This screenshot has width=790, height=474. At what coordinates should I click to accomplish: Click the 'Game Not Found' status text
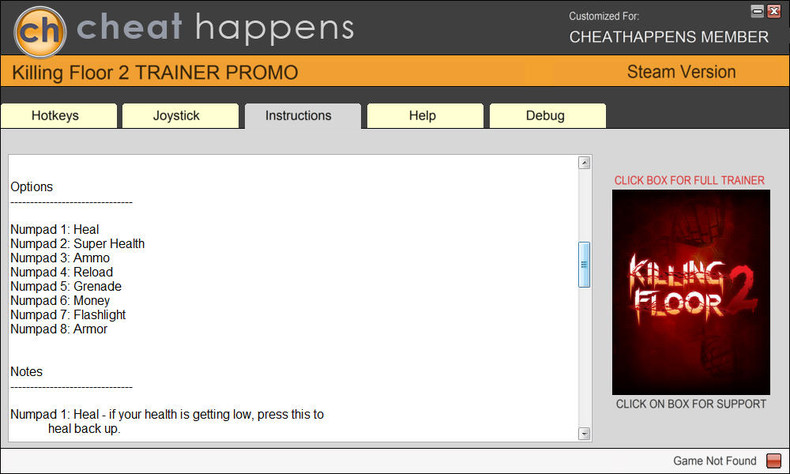pos(714,461)
